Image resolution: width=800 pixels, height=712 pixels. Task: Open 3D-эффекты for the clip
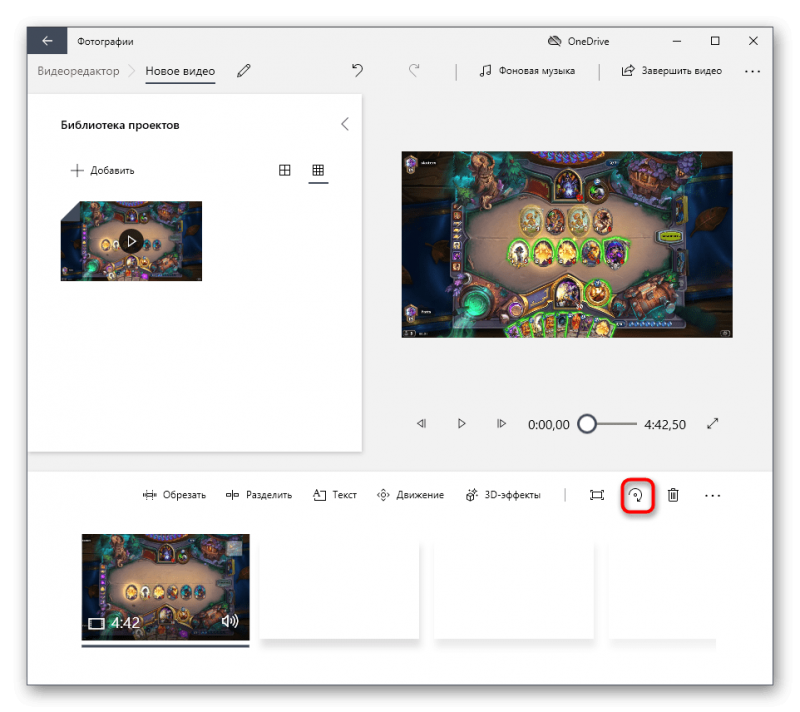503,495
